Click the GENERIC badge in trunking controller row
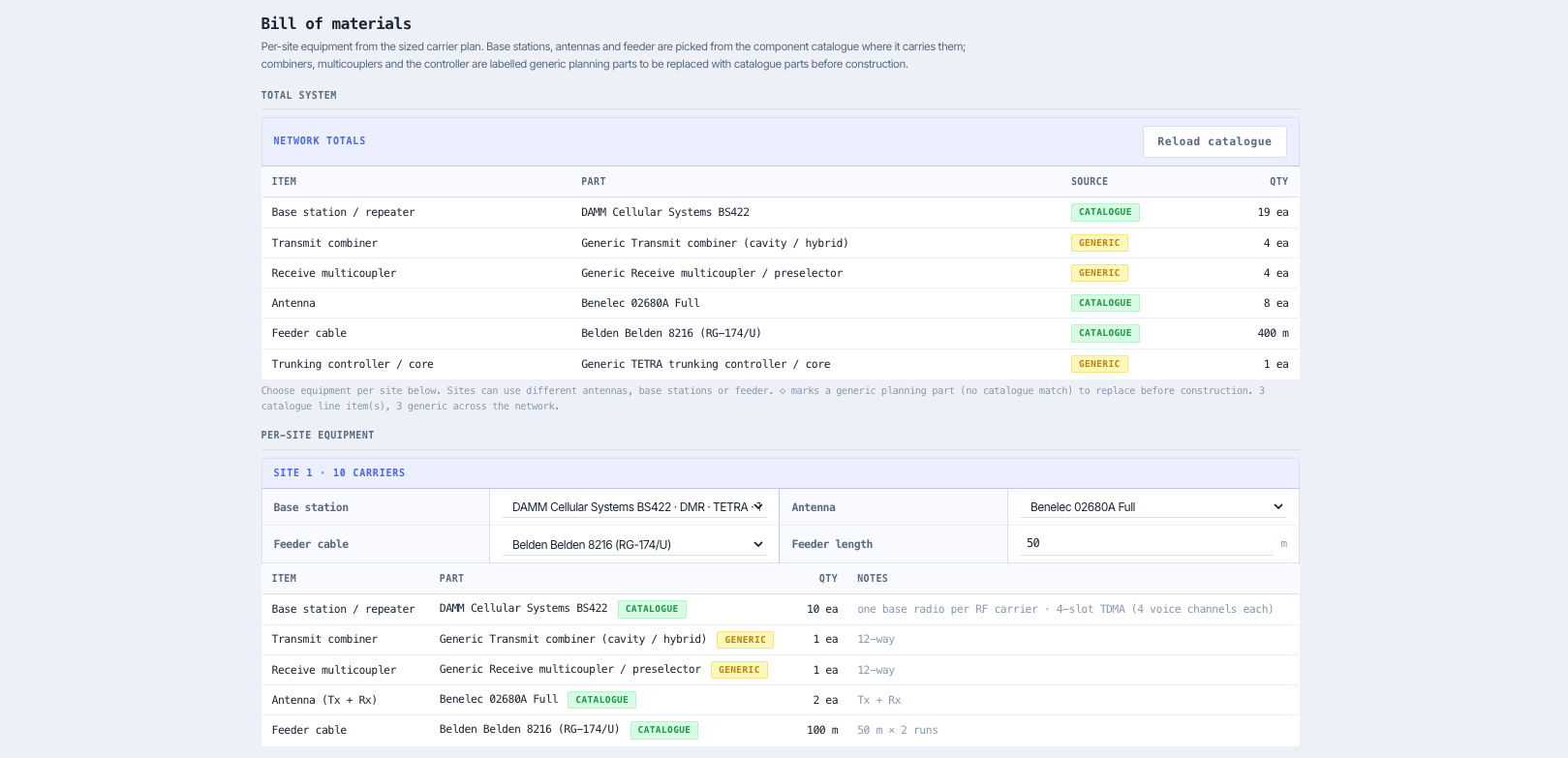Screen dimensions: 1568x758 (1099, 364)
